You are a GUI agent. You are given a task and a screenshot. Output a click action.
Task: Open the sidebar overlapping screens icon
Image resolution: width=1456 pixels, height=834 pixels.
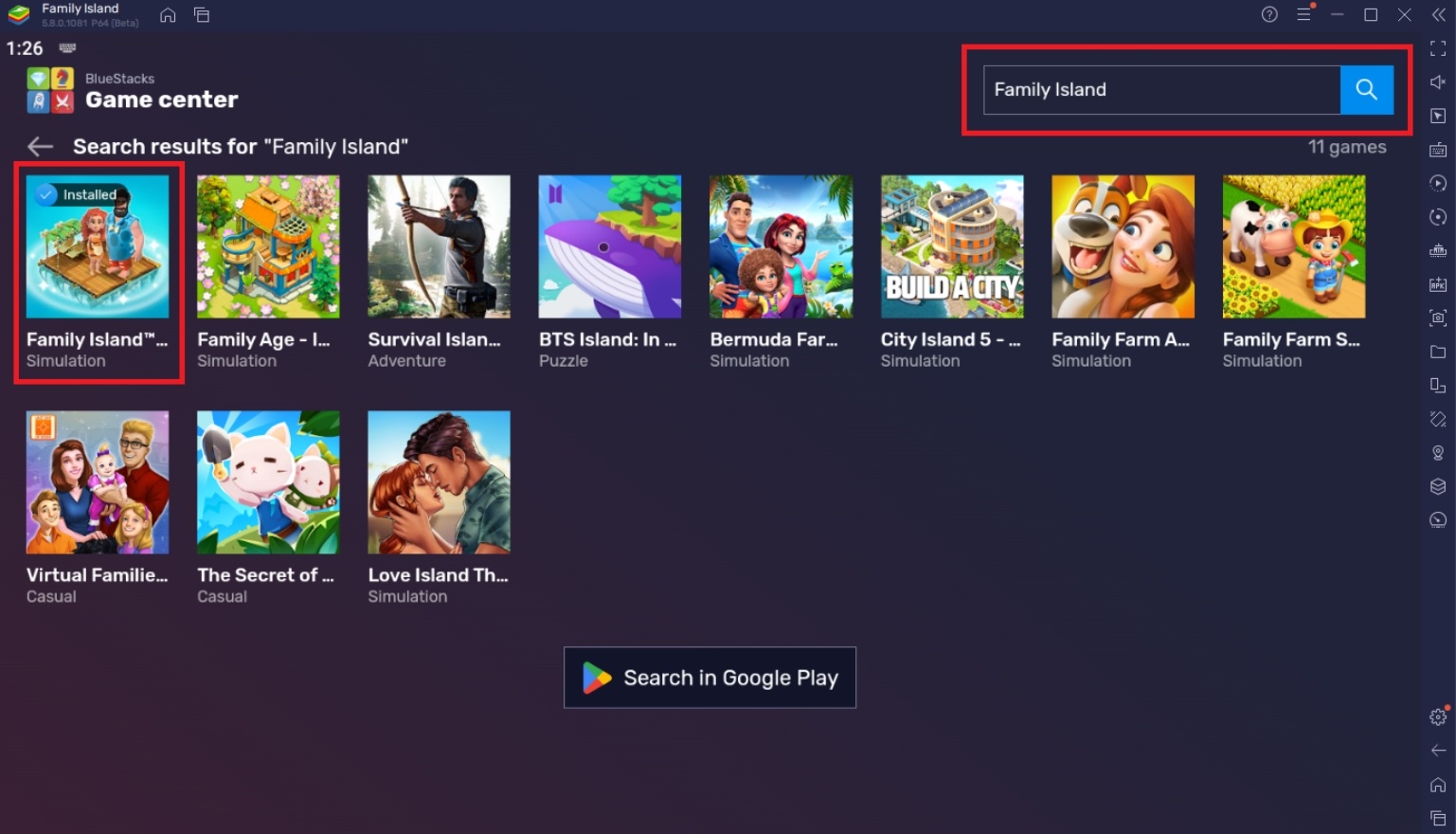pos(1438,385)
